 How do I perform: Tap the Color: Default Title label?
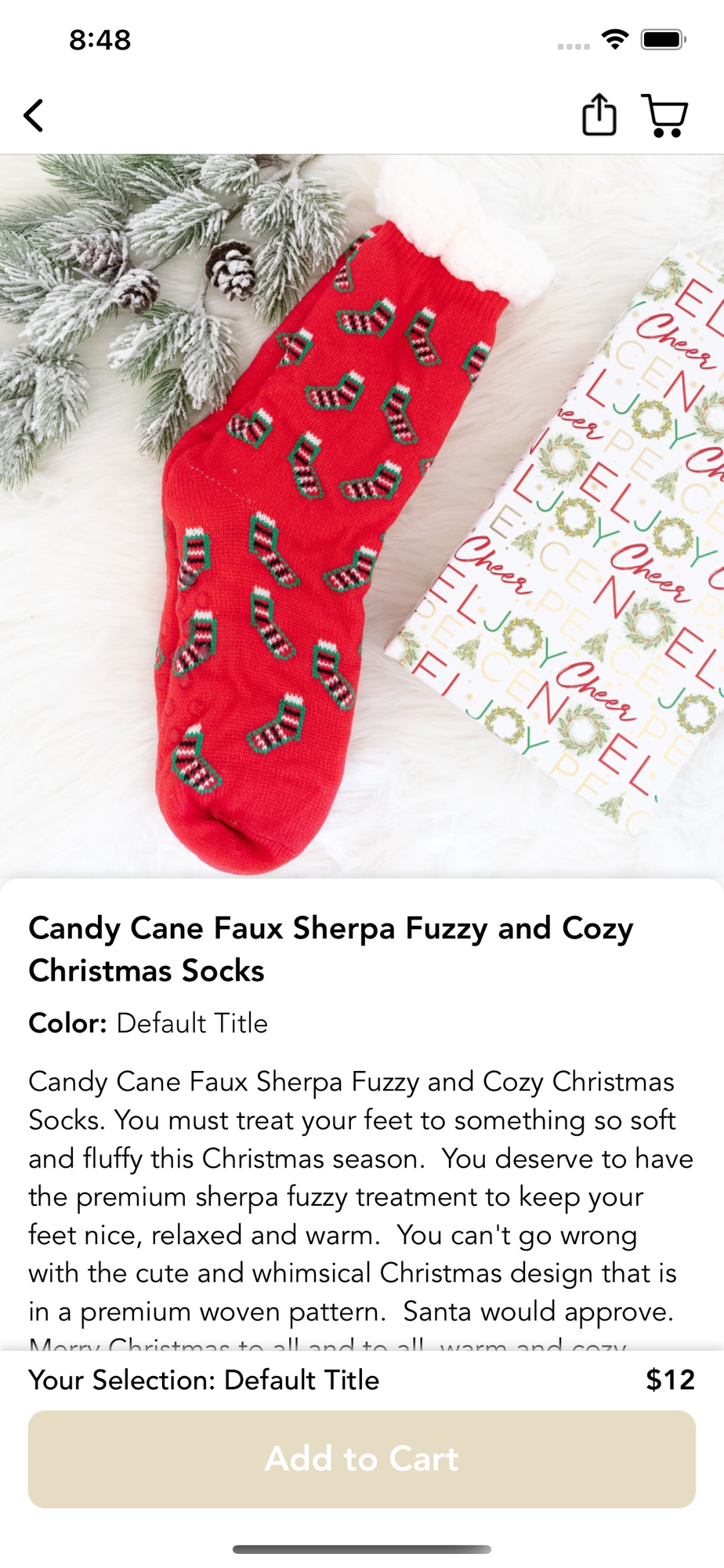tap(148, 1023)
